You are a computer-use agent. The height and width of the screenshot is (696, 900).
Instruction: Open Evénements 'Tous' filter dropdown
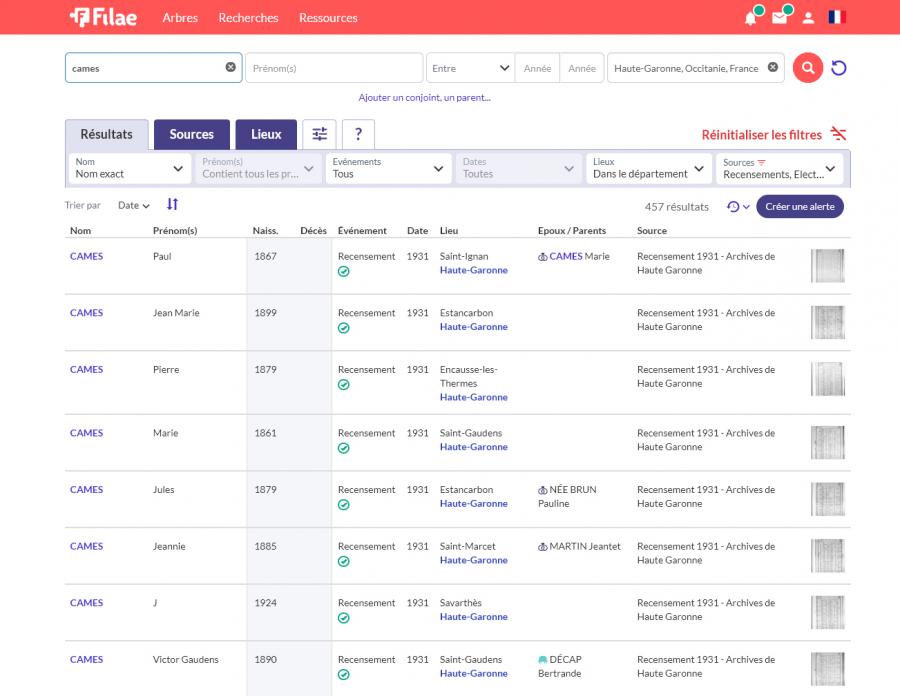[388, 168]
